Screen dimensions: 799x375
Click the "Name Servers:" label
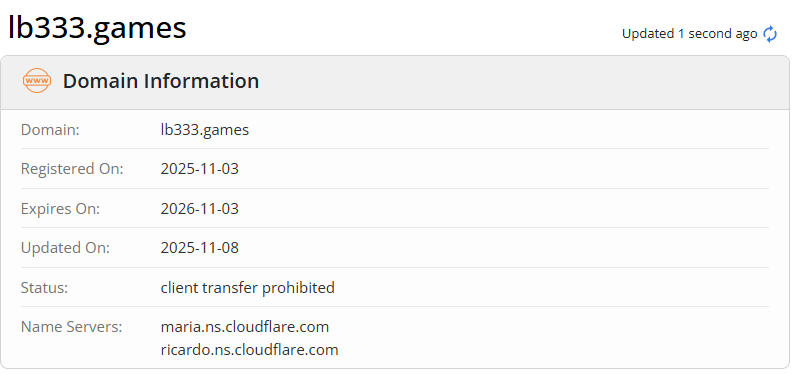coord(71,327)
